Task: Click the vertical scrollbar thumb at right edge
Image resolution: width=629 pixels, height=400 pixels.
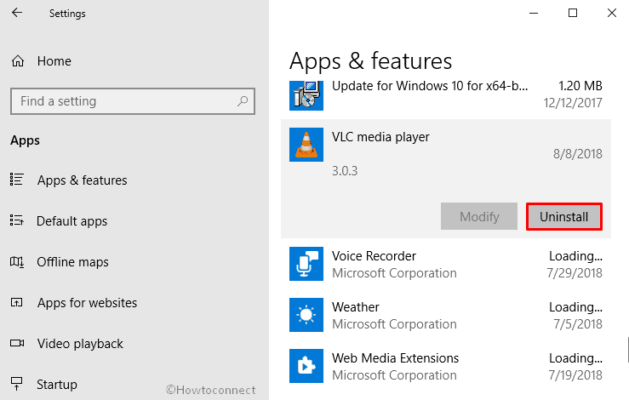Action: (x=628, y=350)
